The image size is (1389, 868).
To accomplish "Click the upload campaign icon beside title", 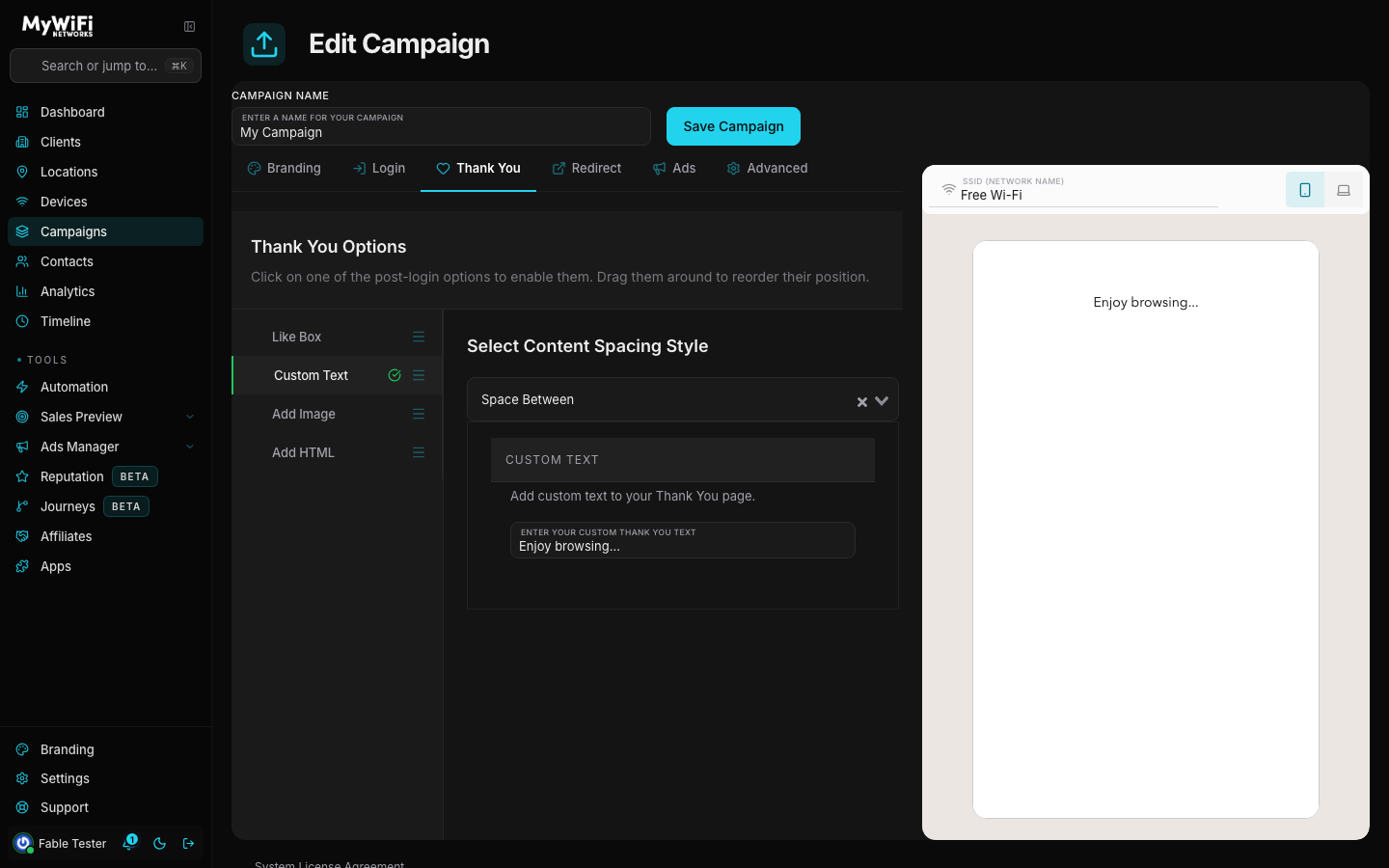I will [264, 44].
